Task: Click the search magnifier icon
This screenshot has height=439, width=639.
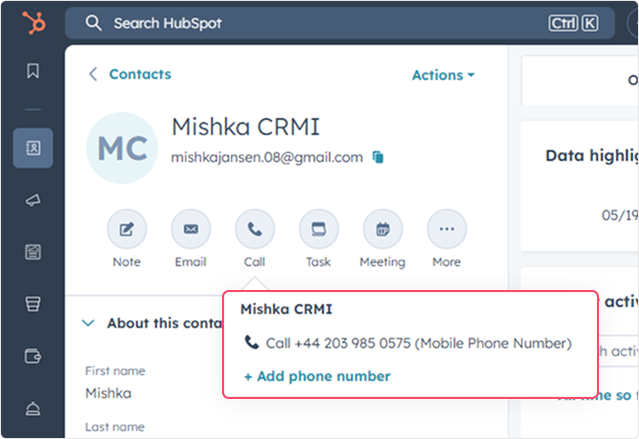Action: click(x=93, y=23)
